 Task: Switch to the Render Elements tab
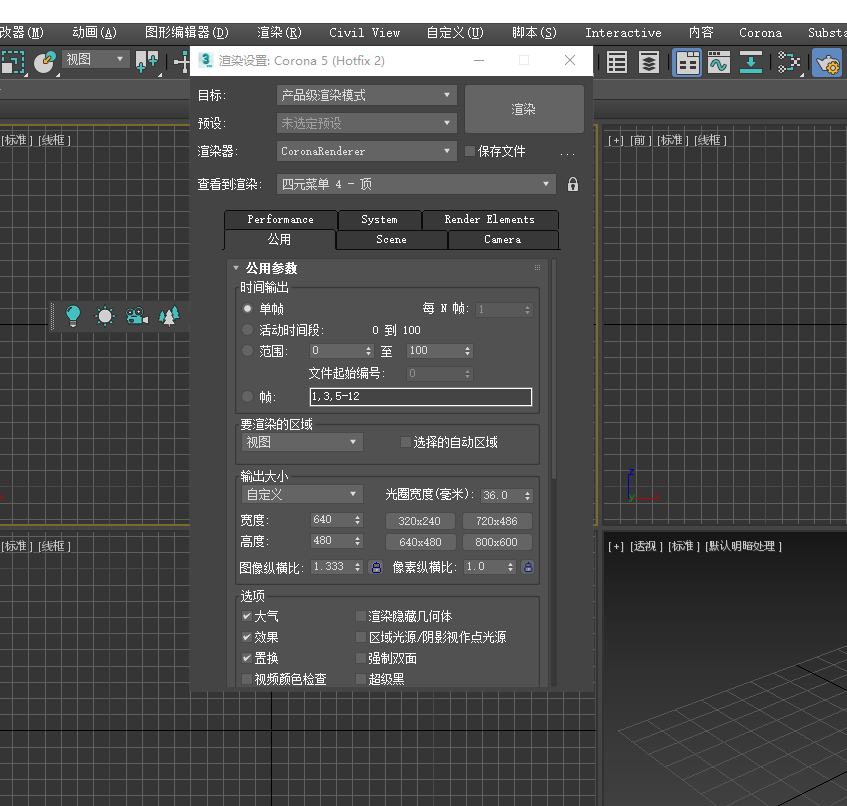[x=489, y=219]
